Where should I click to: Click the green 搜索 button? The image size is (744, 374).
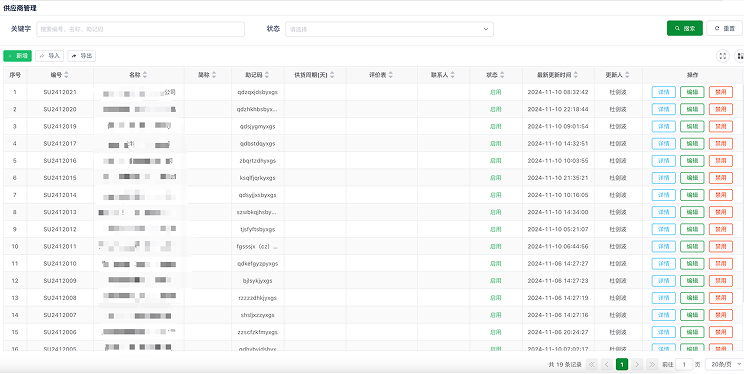685,28
